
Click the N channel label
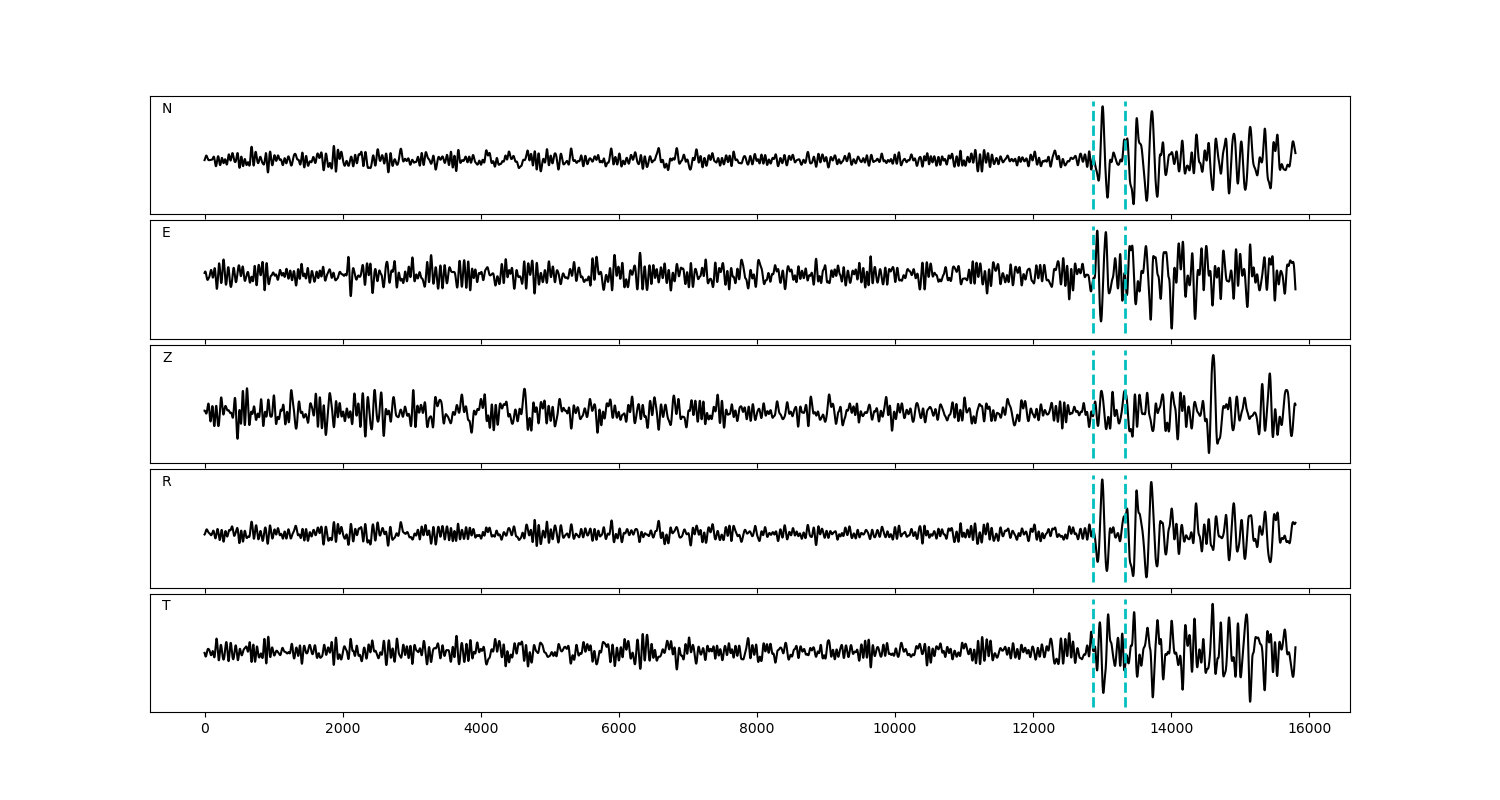click(167, 109)
